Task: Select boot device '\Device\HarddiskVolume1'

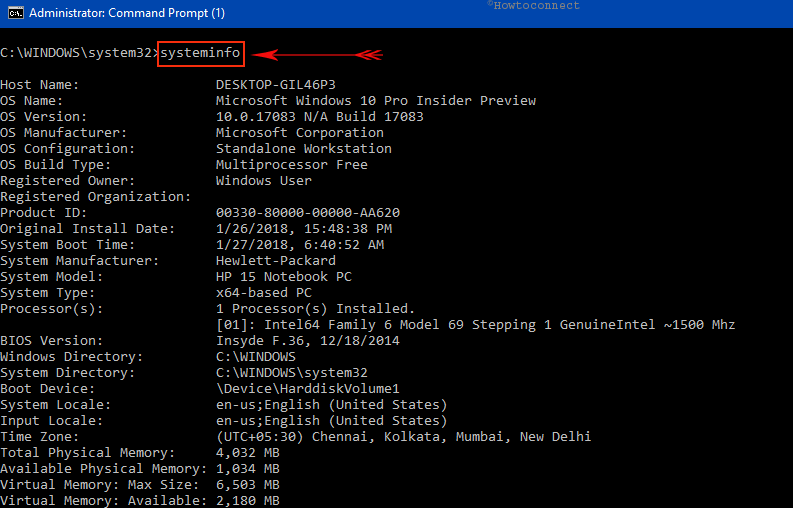Action: click(x=308, y=389)
